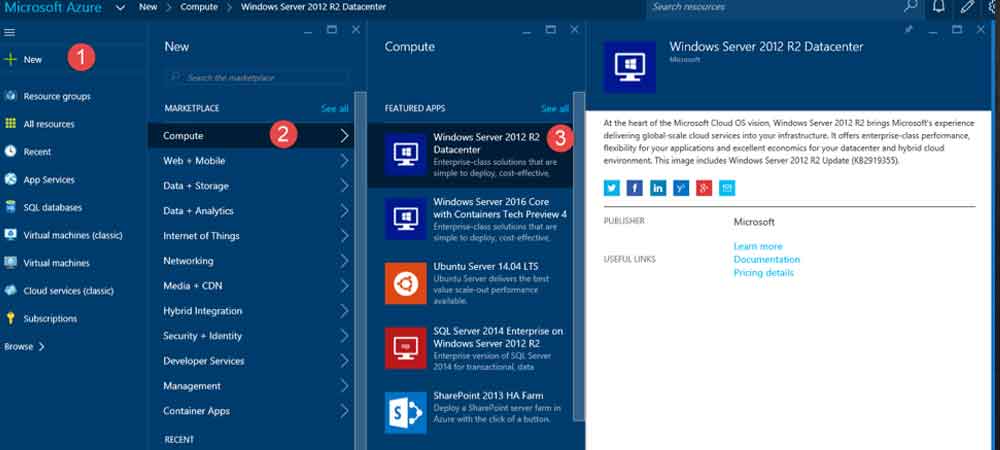Click the Ubuntu Server 14.04 LTS icon
This screenshot has height=450, width=1000.
click(x=405, y=283)
